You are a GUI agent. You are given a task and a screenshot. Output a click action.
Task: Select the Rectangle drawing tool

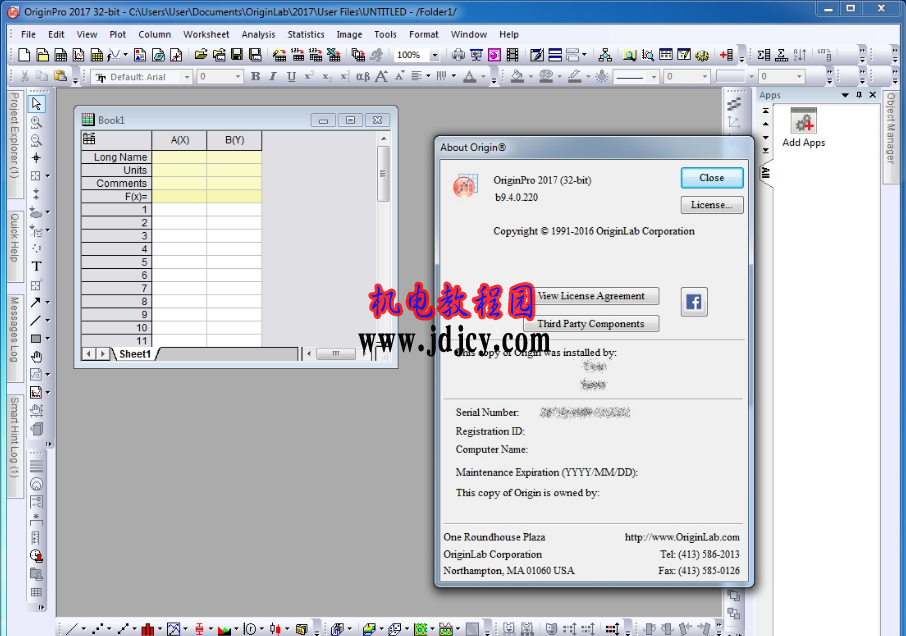(36, 339)
